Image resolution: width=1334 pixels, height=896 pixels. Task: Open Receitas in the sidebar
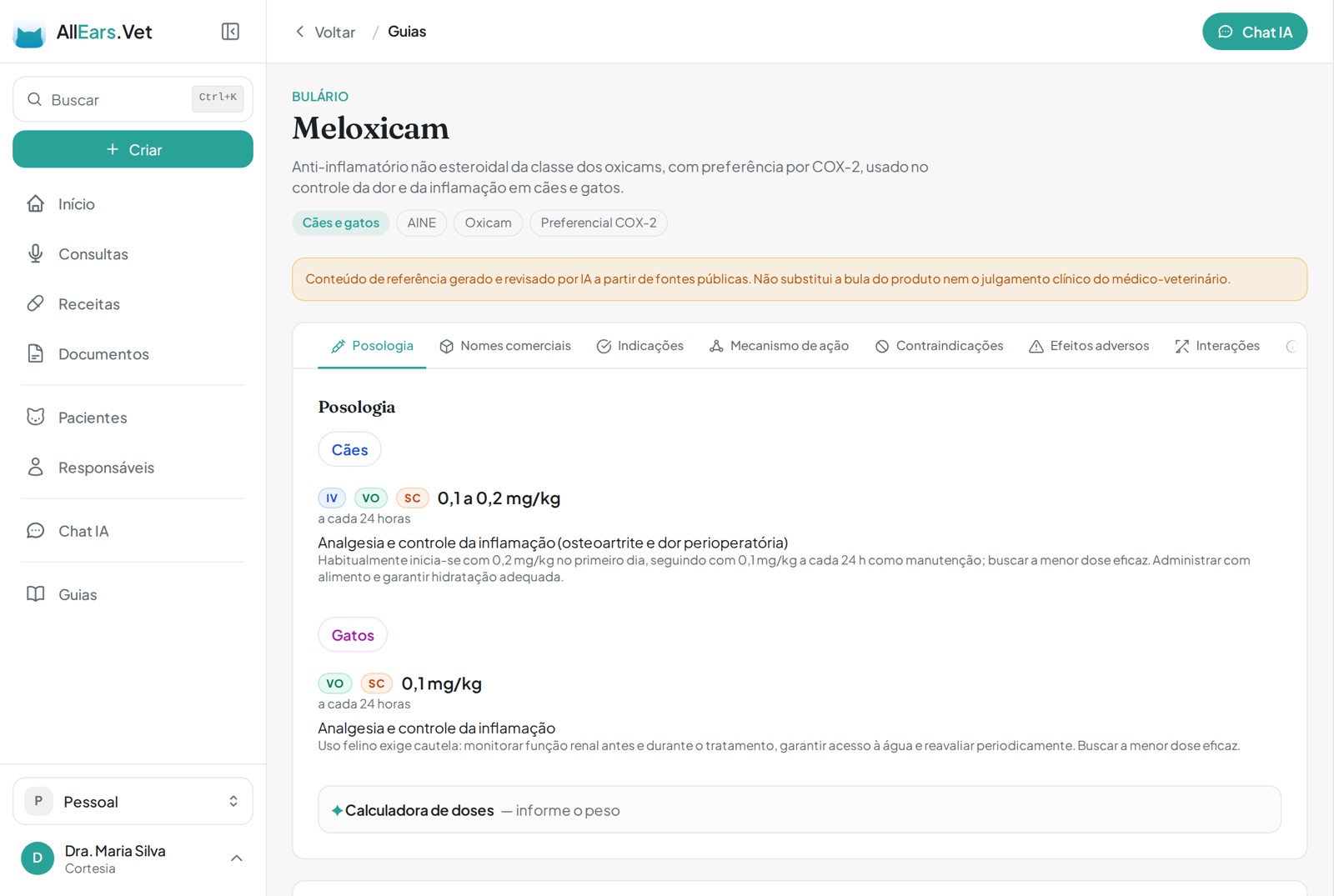(x=133, y=303)
